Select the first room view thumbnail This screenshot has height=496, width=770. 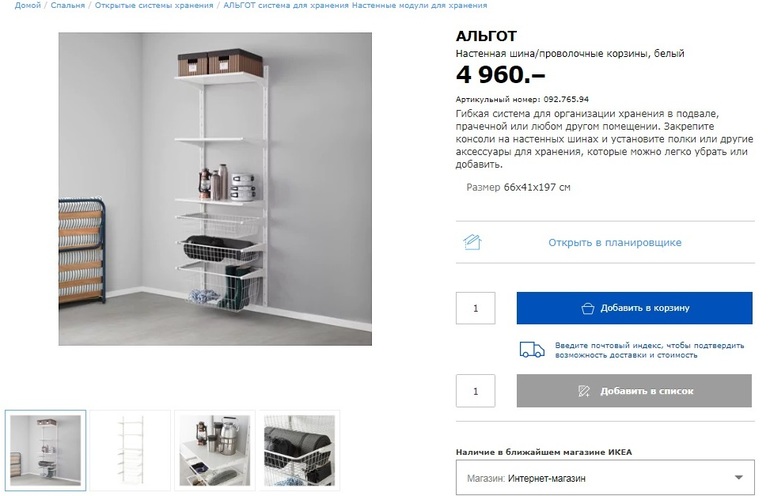tap(46, 450)
